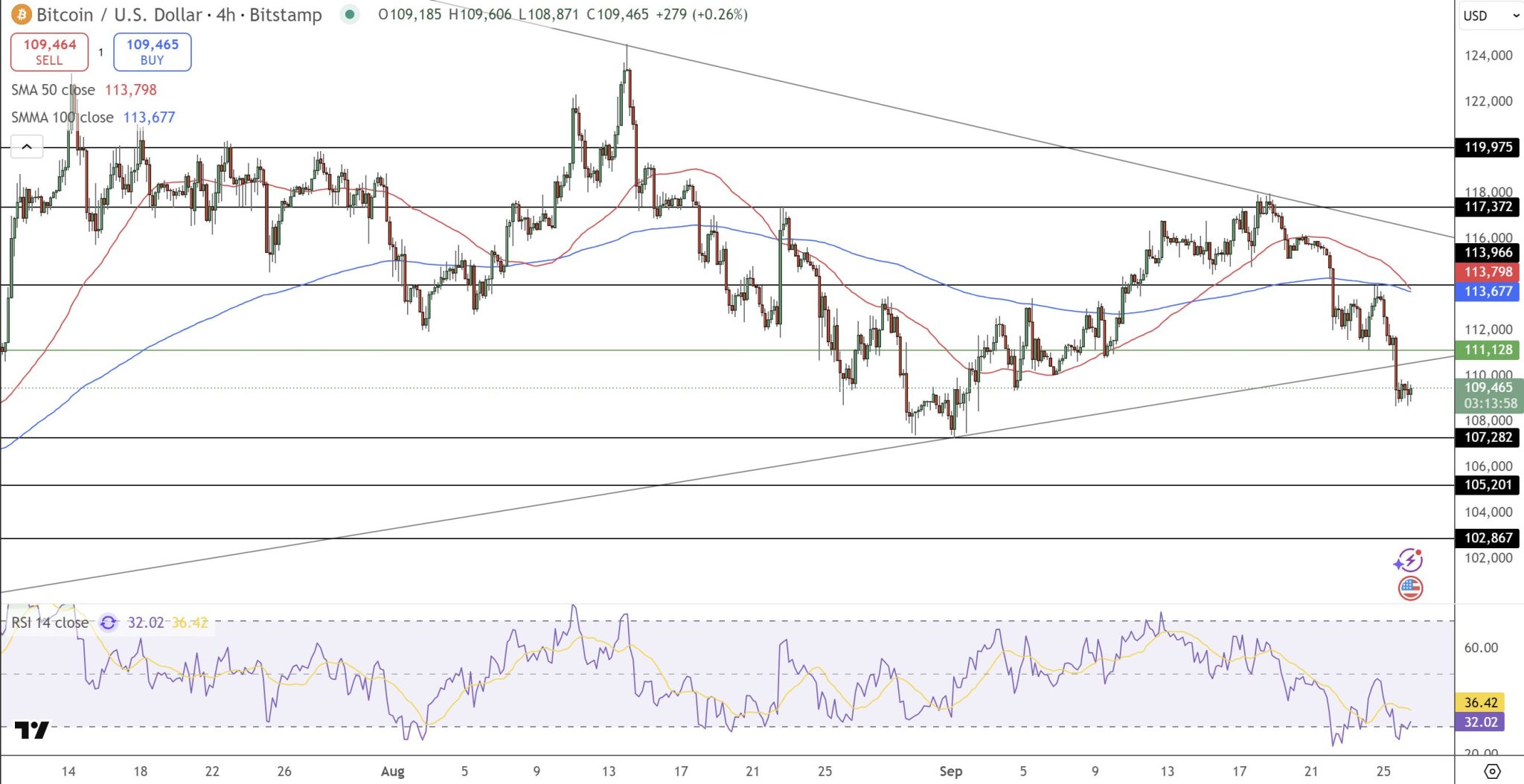Screen dimensions: 1524x784
Task: Click the Sep label on the time axis
Action: (x=950, y=771)
